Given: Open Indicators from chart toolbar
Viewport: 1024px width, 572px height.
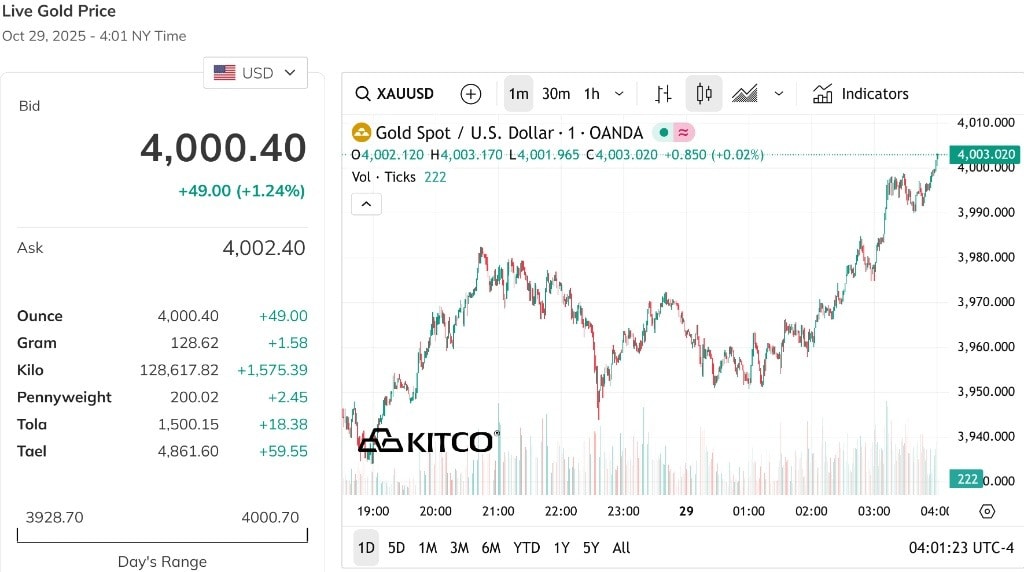Looking at the screenshot, I should coord(861,94).
